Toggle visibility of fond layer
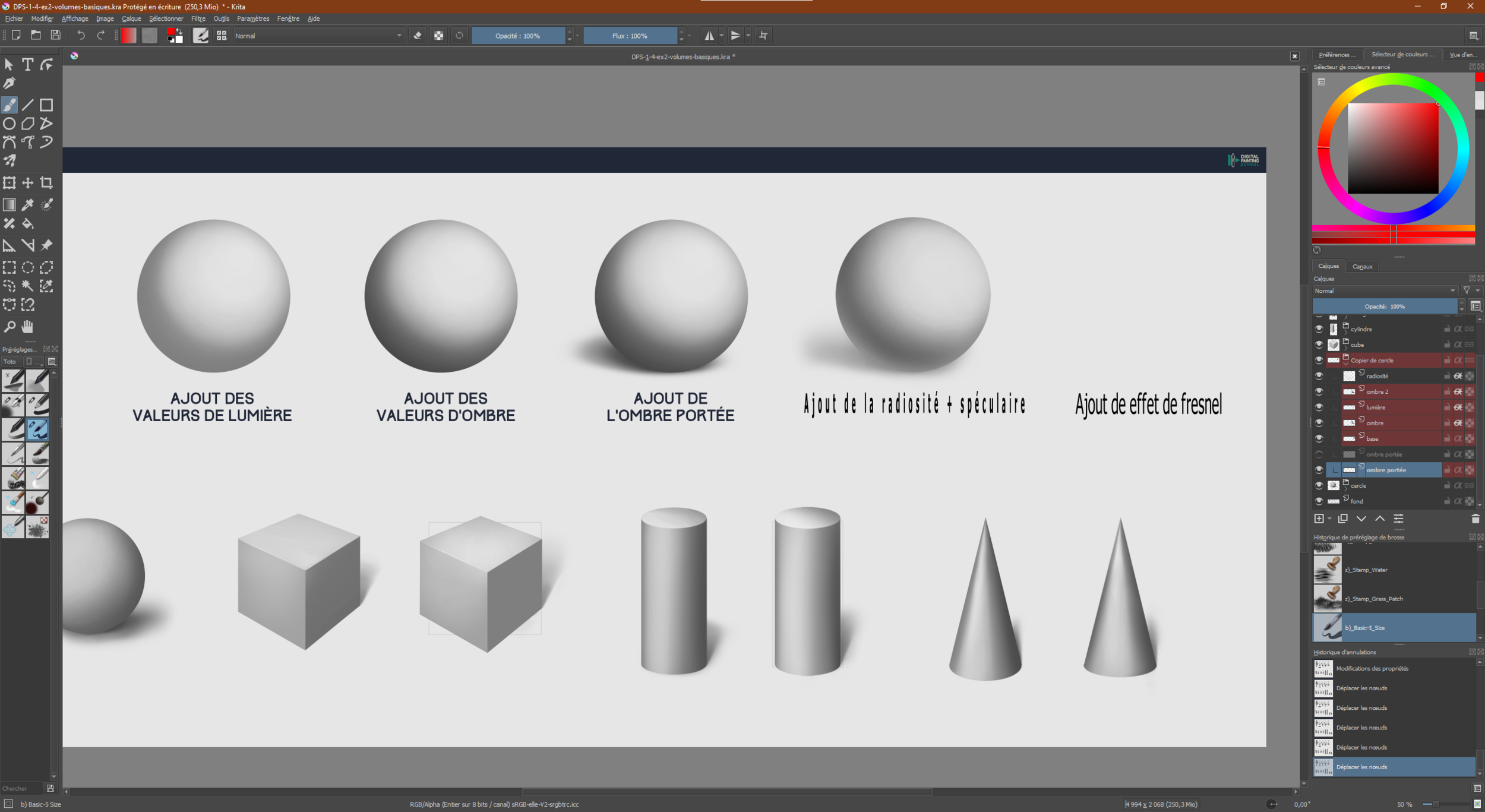 [1319, 501]
